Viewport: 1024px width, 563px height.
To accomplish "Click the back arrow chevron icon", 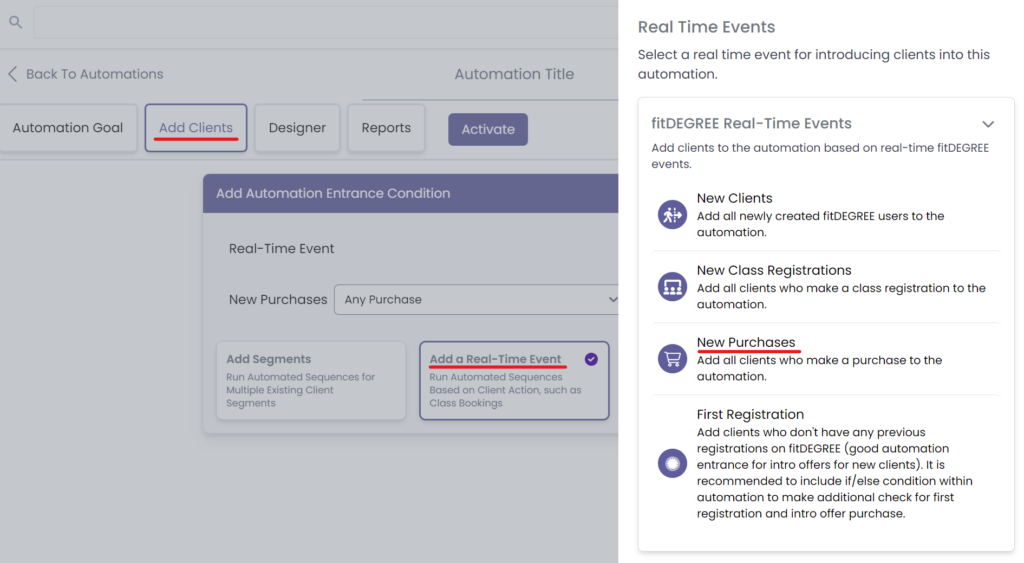I will [13, 74].
